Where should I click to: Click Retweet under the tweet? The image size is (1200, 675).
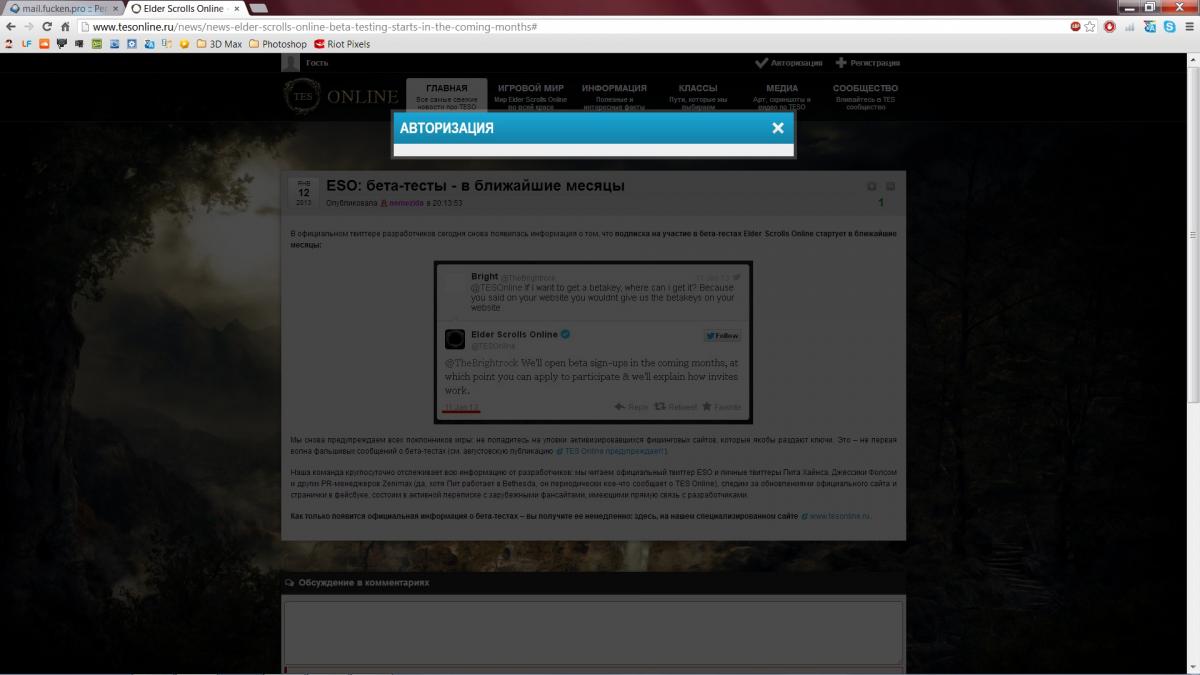tap(676, 407)
